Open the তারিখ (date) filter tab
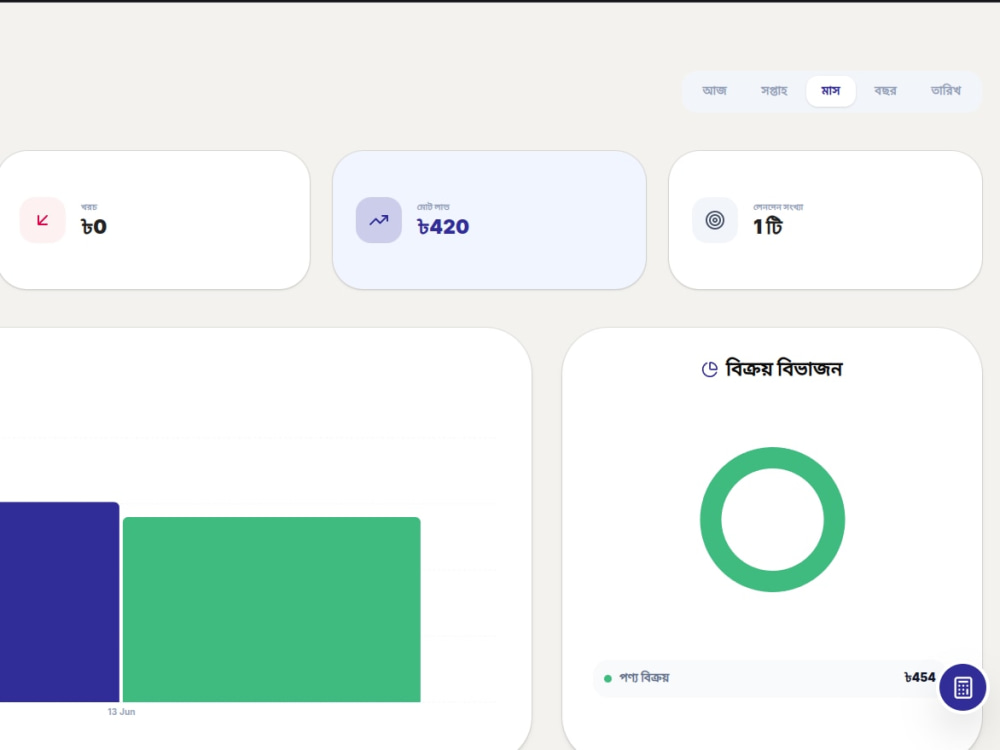 [x=945, y=91]
